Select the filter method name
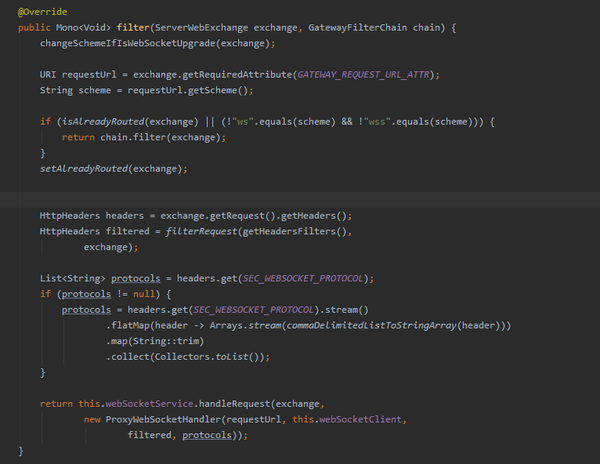This screenshot has height=464, width=600. pos(133,28)
